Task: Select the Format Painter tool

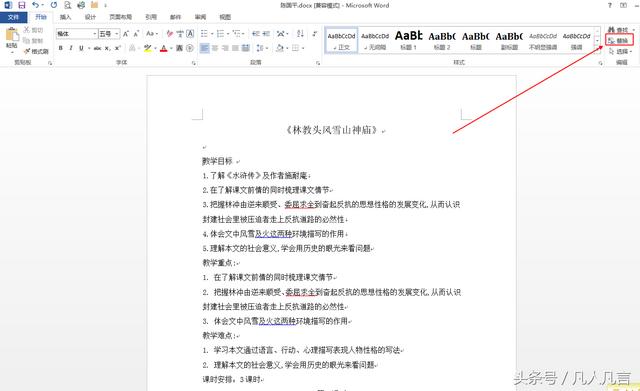Action: tap(36, 51)
